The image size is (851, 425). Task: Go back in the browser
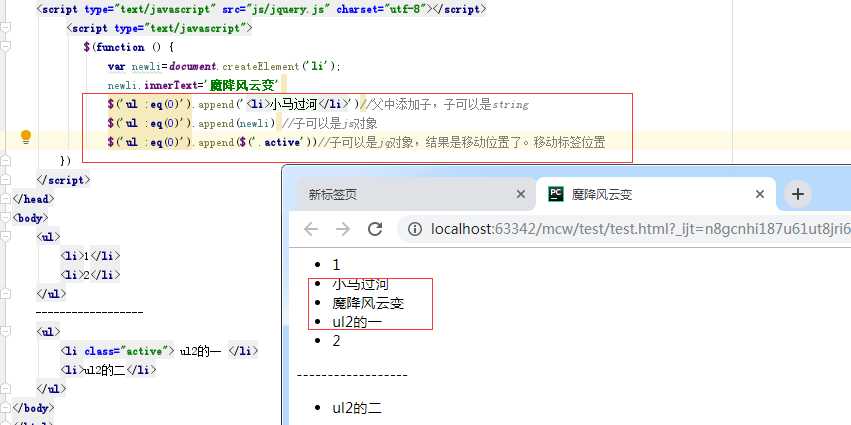310,229
